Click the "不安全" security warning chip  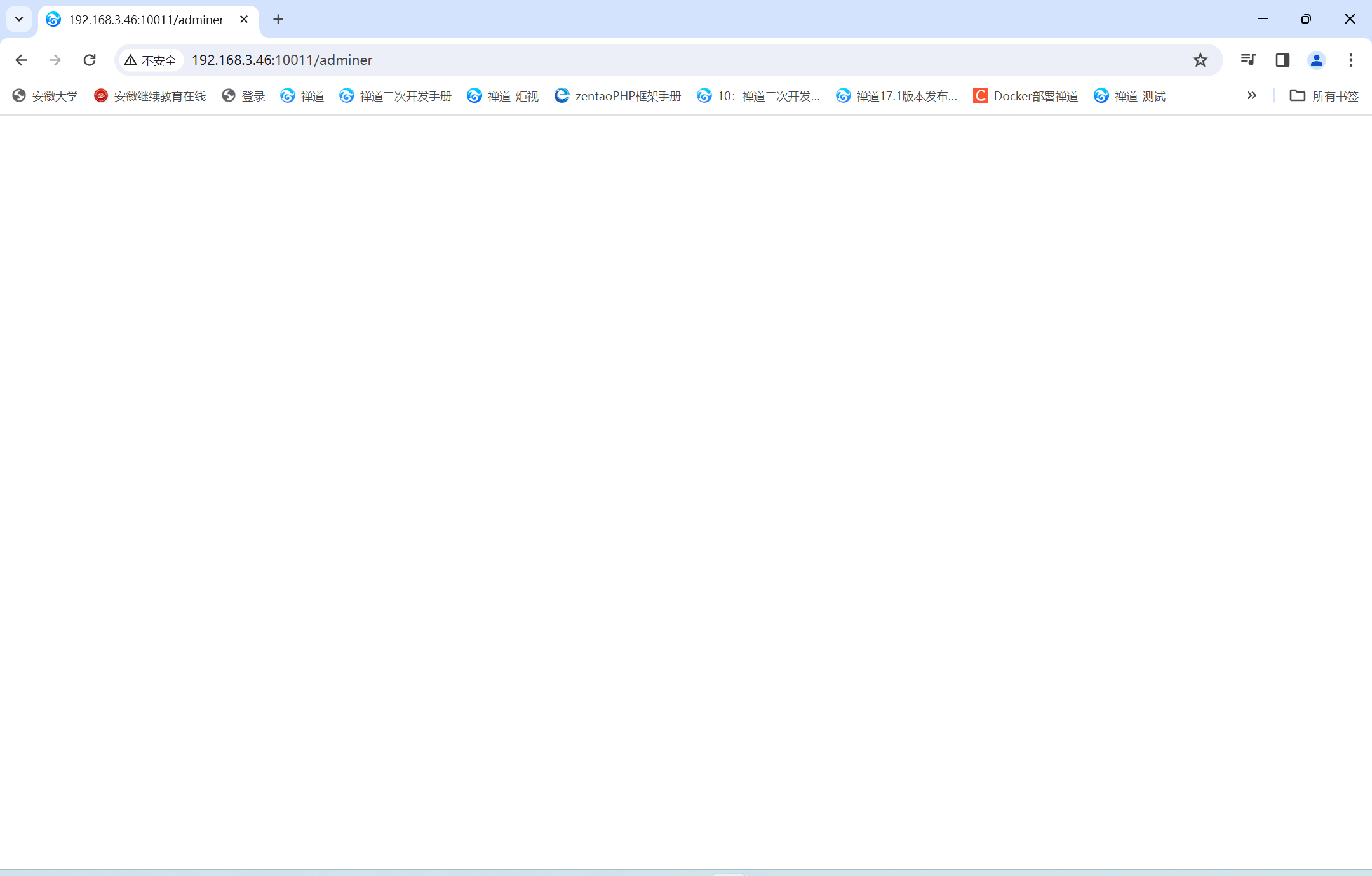coord(151,60)
